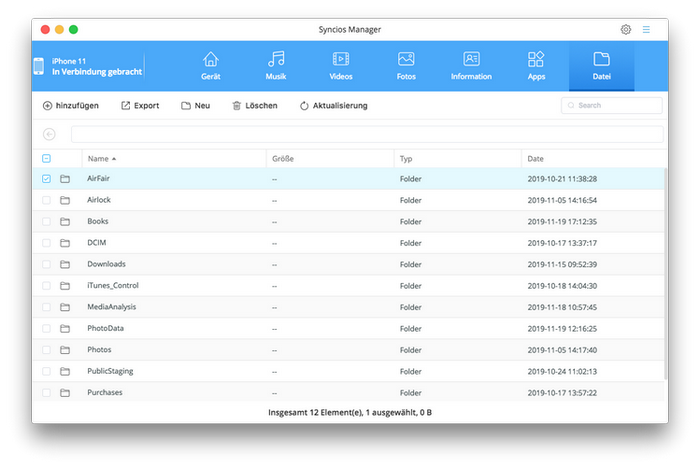The width and height of the screenshot is (700, 469).
Task: Uncheck the AirFair folder checkbox
Action: point(46,179)
